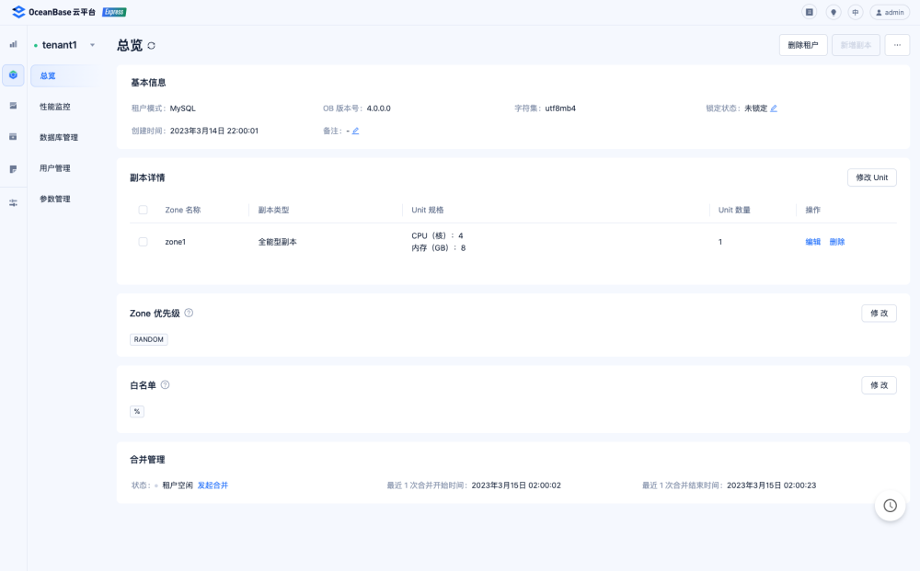
Task: Show help for 白名单
Action: click(165, 385)
